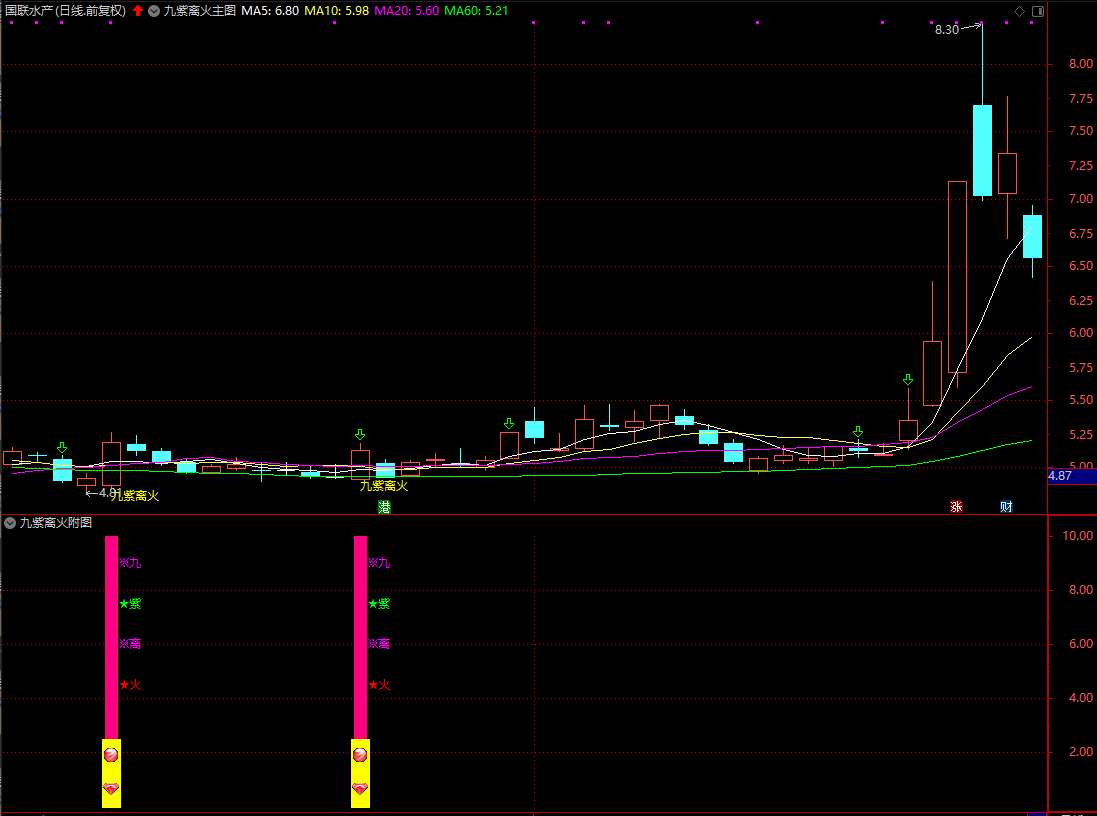This screenshot has width=1097, height=816.
Task: Click the red 涨 badge below the chart
Action: tap(956, 507)
